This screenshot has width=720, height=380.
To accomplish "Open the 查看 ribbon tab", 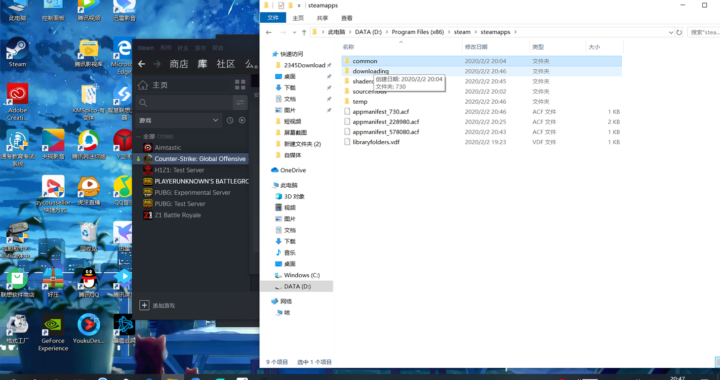I will (x=347, y=18).
